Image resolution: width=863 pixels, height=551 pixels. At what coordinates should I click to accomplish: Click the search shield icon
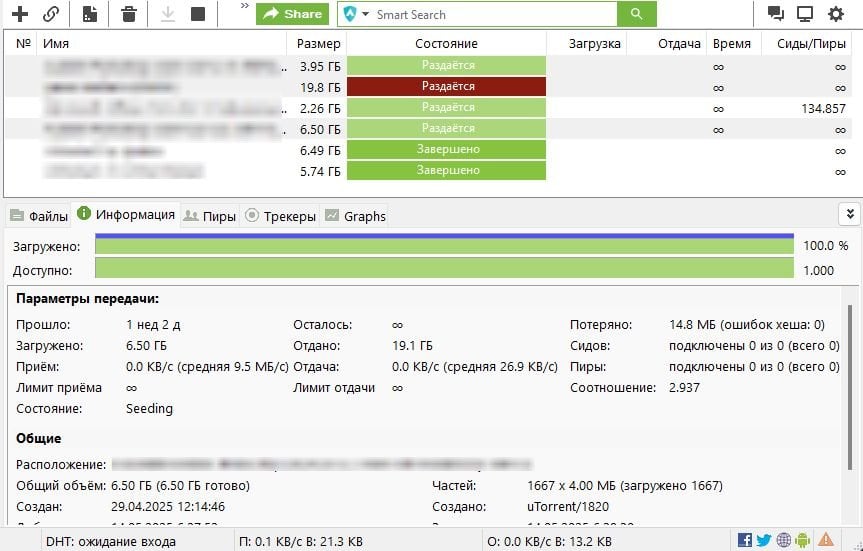point(349,14)
